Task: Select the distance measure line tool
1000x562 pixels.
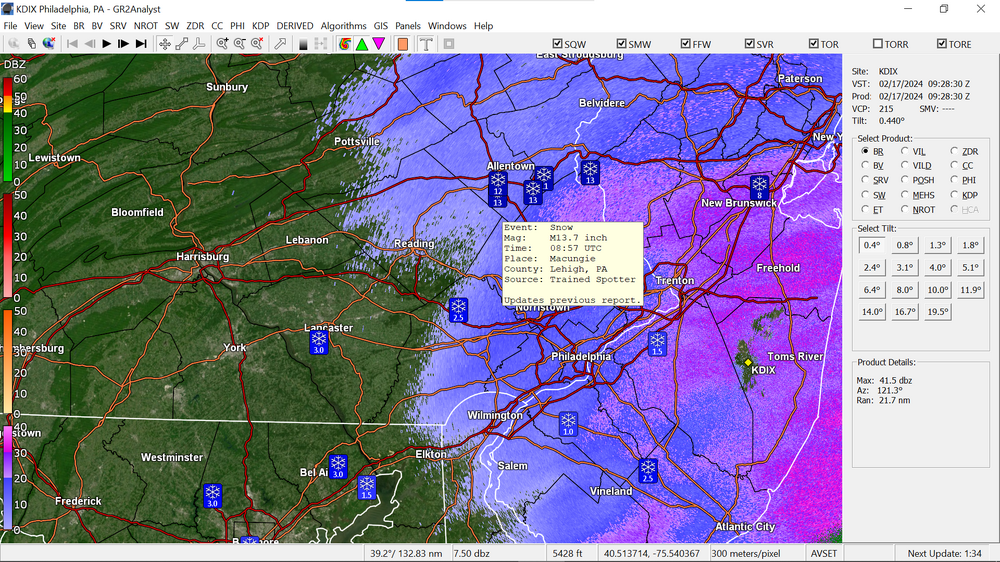Action: [x=182, y=43]
